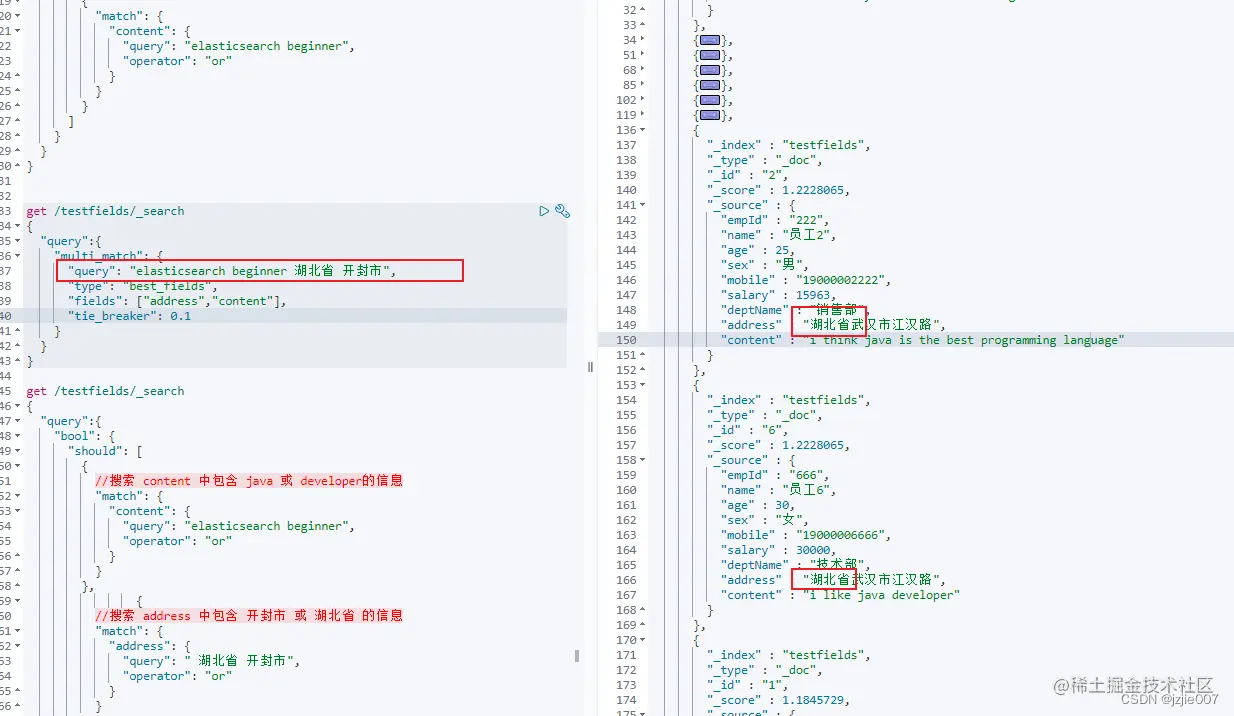Click the folded code badge on line 119
The image size is (1234, 716).
710,115
